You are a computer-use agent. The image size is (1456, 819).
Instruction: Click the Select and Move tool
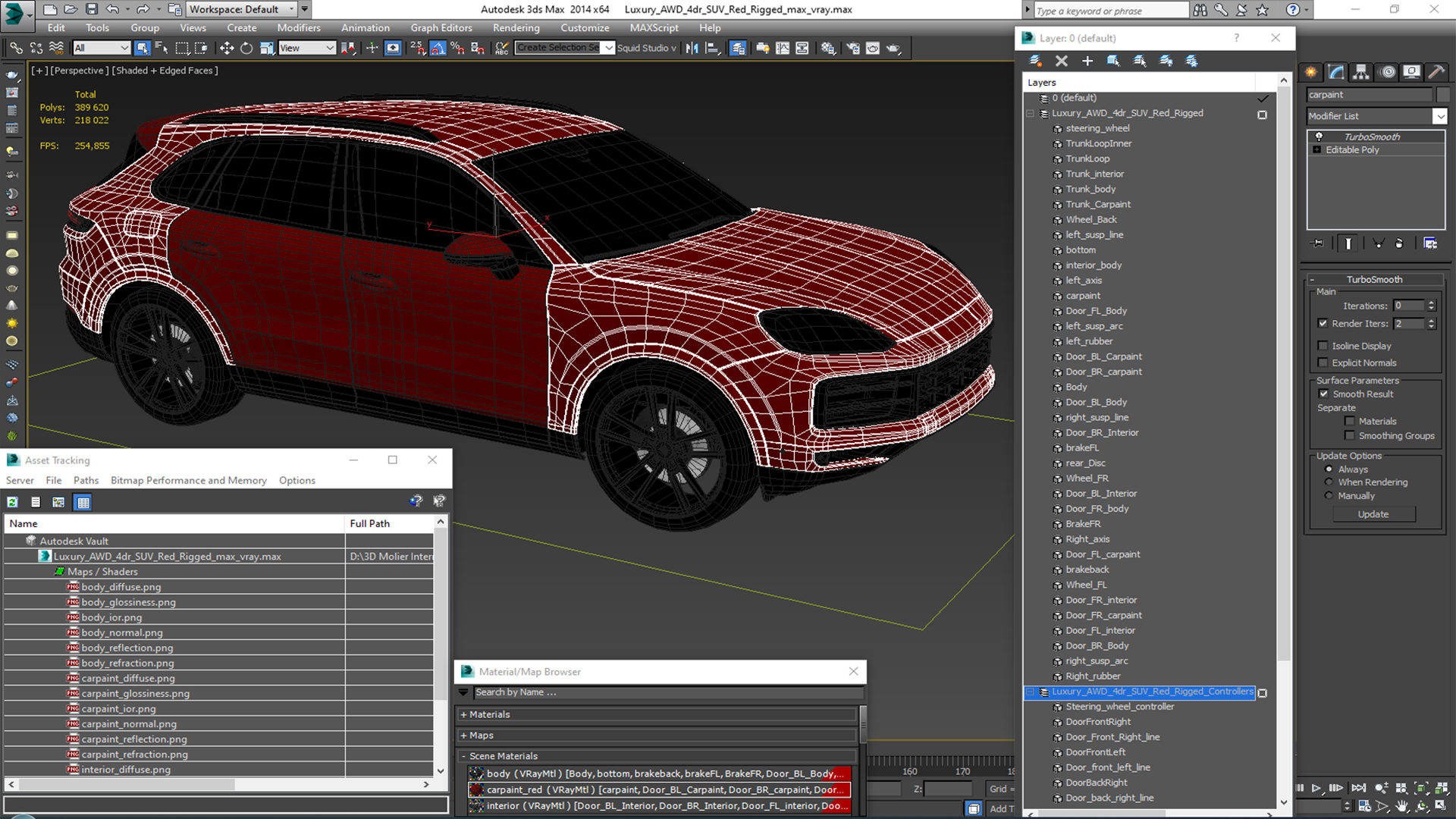click(x=227, y=48)
